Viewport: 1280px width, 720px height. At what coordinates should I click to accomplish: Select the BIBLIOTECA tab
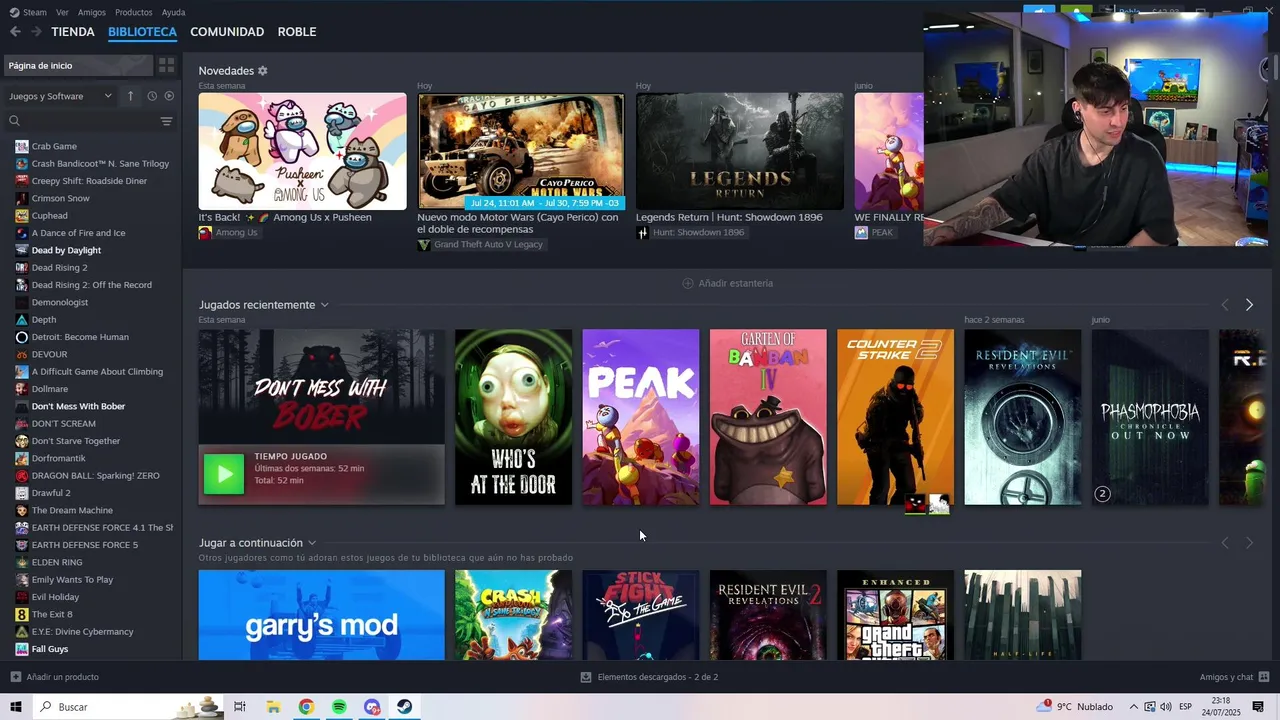click(x=142, y=32)
